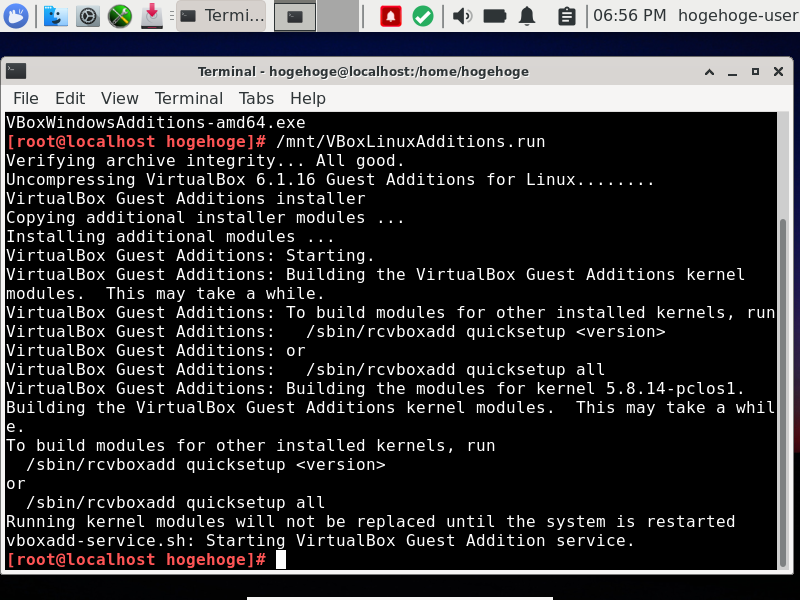Click 'Running kernel modules will not be replaced' line
800x600 pixels.
tap(370, 521)
